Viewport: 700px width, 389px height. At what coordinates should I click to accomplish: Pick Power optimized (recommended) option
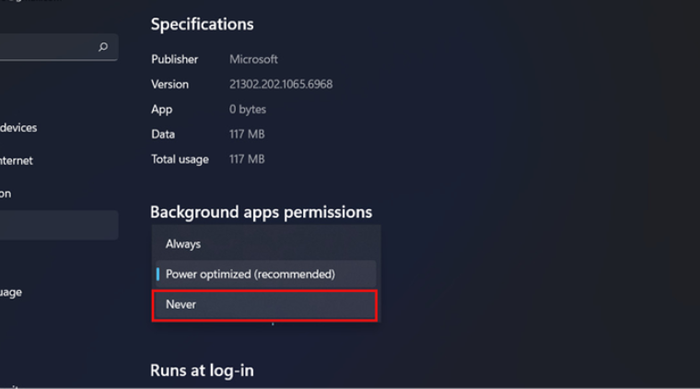[266, 274]
